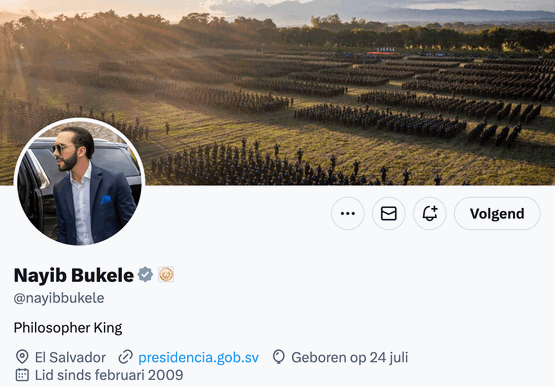Open the presidencia.gob.sv website link
Screen dimensions: 555x386
click(x=198, y=357)
